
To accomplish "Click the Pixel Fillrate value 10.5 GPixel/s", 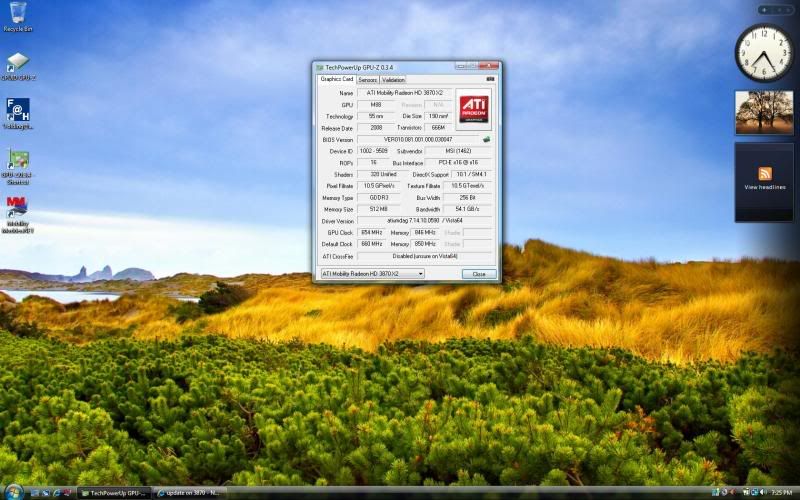I will [379, 186].
